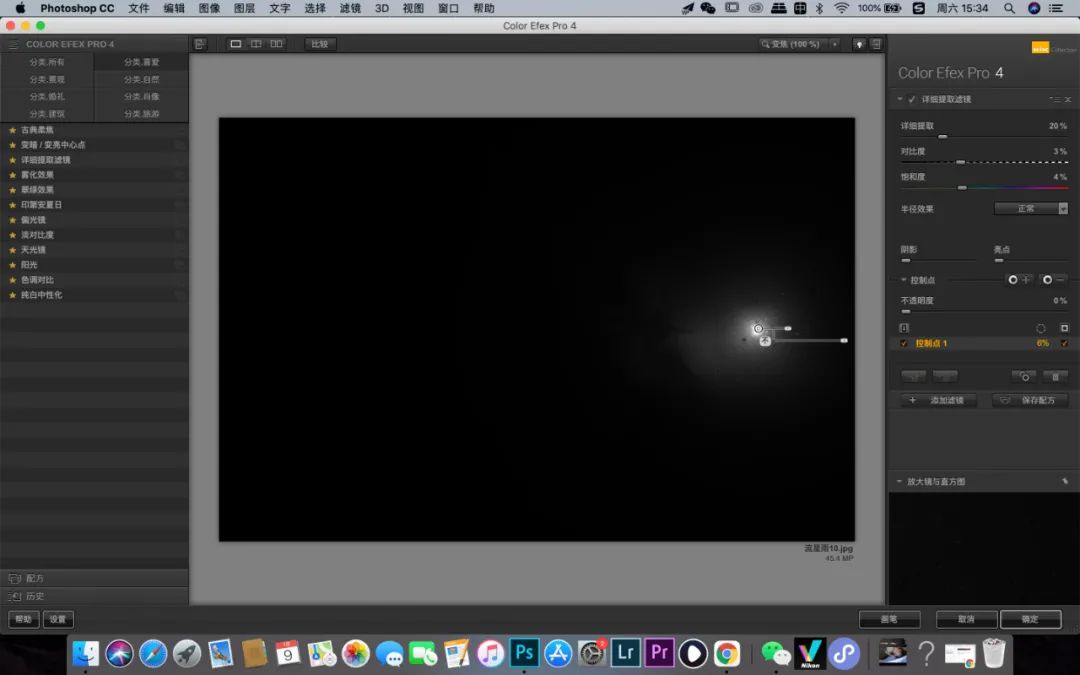This screenshot has height=675, width=1080.
Task: Toggle the lightbulb background color icon
Action: pos(859,44)
